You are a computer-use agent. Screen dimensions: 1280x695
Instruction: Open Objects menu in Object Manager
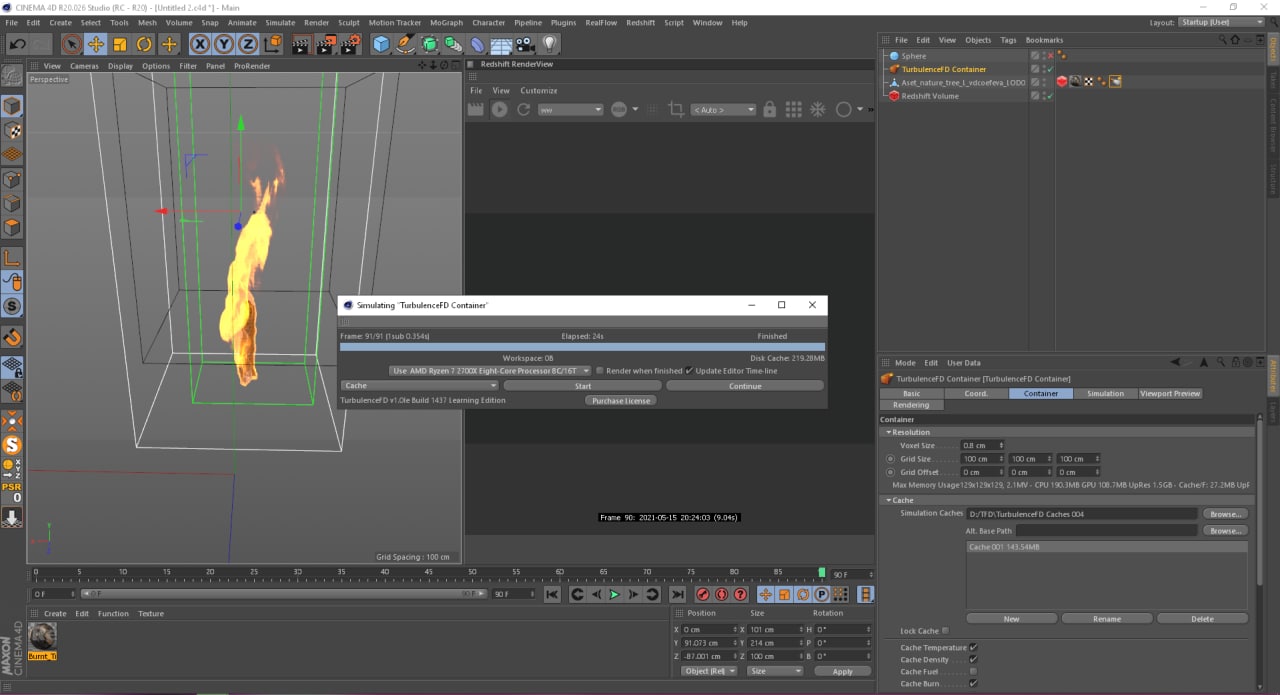(x=978, y=40)
